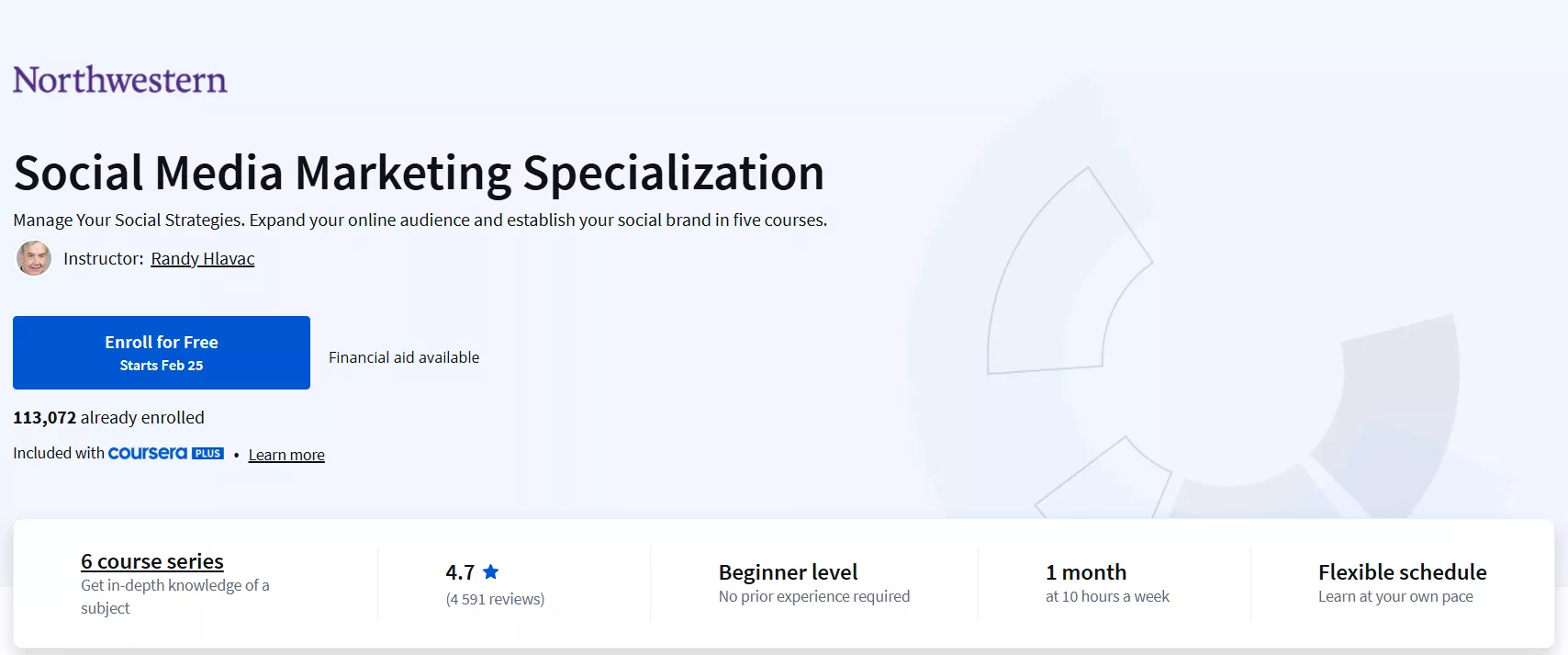The height and width of the screenshot is (655, 1568).
Task: Click 'Learn at your own pace' text
Action: [1395, 597]
